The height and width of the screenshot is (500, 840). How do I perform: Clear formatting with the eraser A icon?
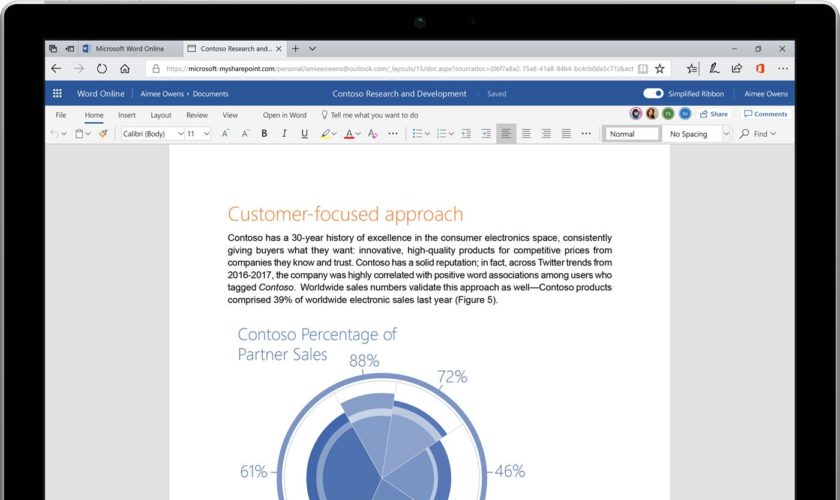click(x=372, y=134)
